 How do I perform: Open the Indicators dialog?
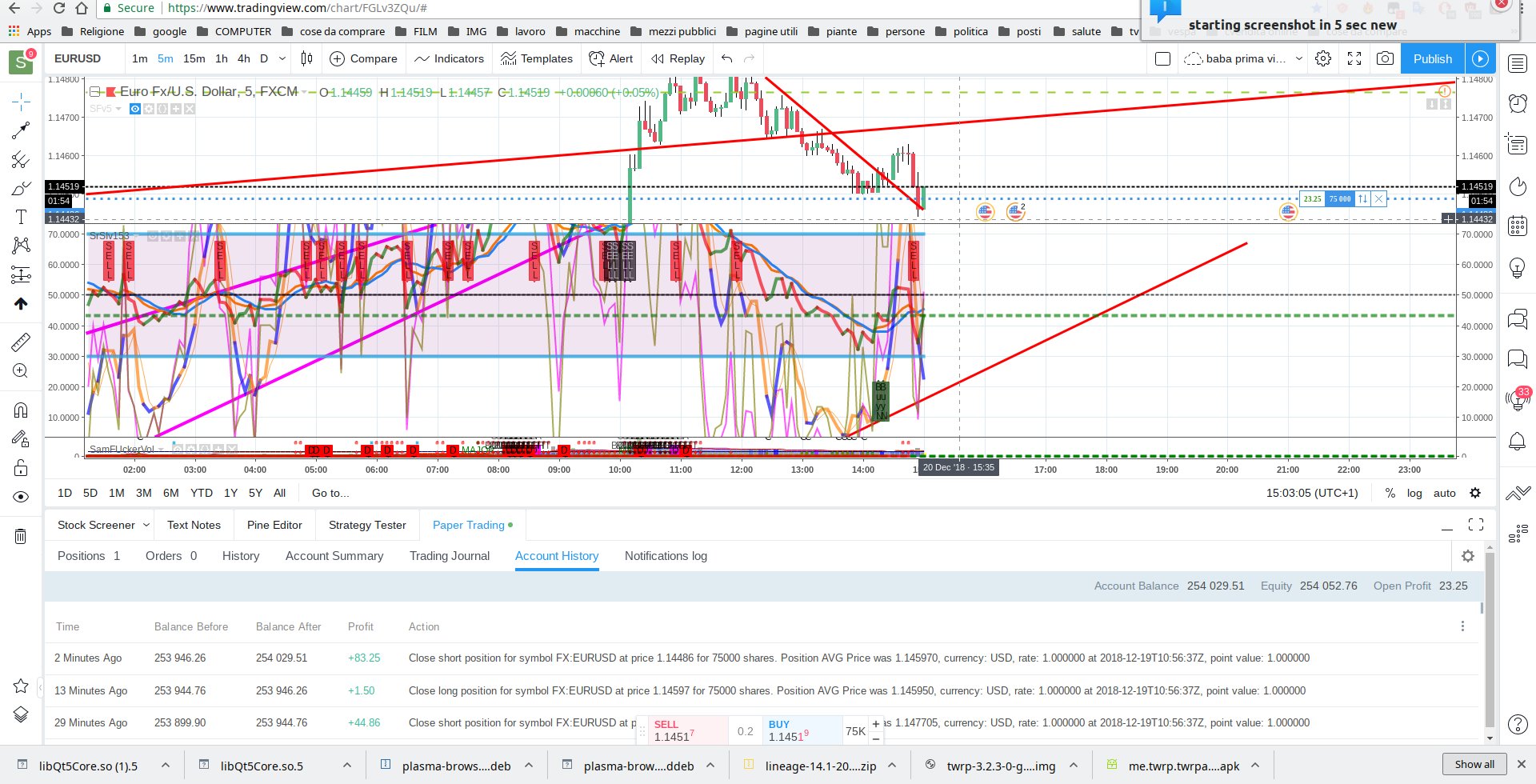pyautogui.click(x=449, y=58)
